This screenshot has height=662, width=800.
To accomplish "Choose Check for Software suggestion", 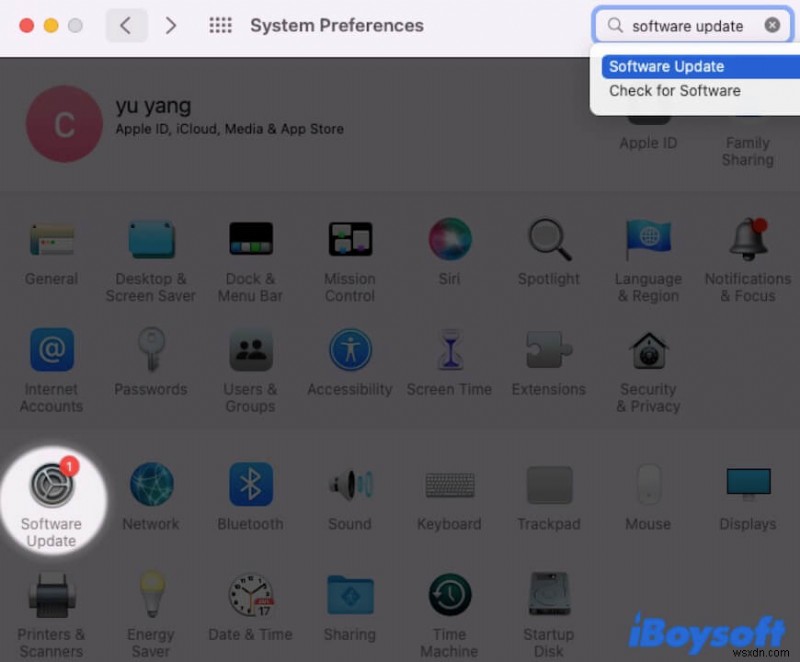I will tap(675, 90).
